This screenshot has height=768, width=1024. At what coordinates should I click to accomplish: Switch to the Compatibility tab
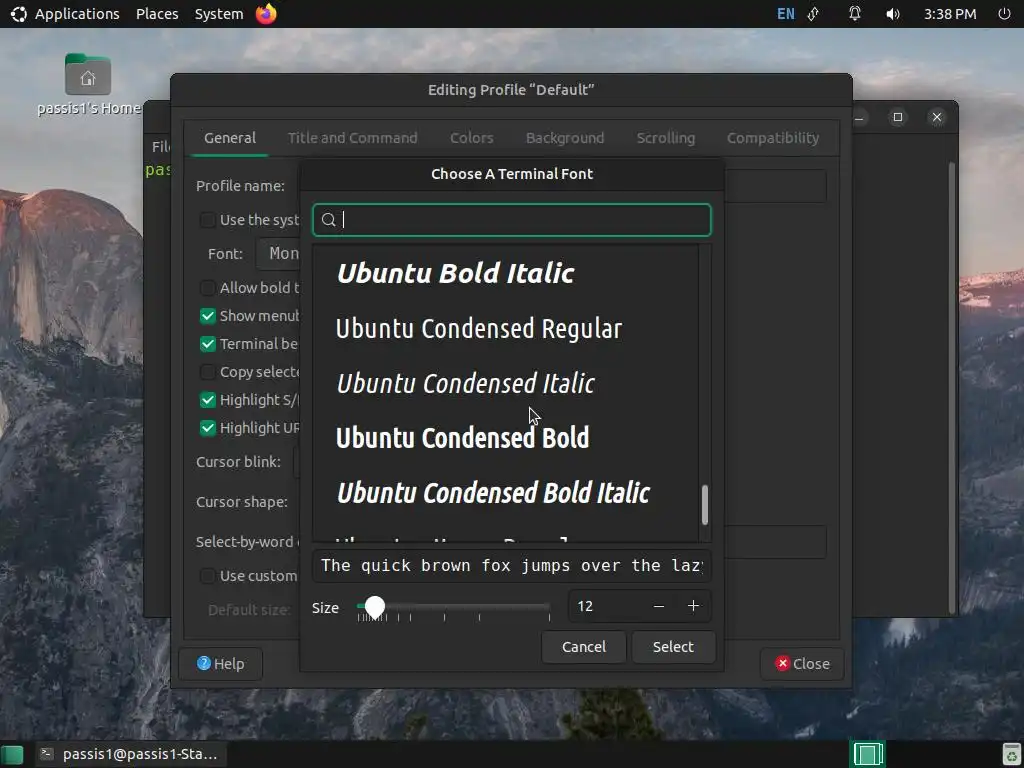coord(773,138)
